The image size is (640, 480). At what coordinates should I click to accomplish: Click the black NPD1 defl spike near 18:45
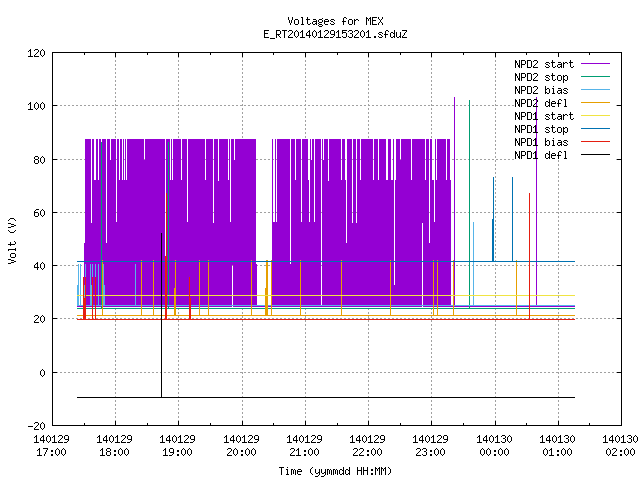click(161, 315)
